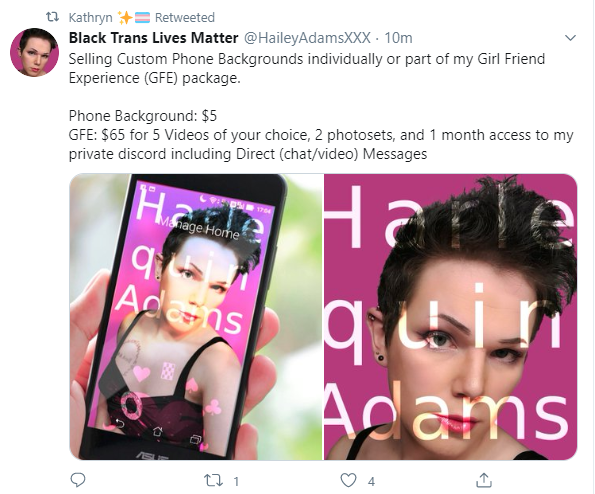
Task: Click the small retweet icon beside Kathryn
Action: point(52,17)
